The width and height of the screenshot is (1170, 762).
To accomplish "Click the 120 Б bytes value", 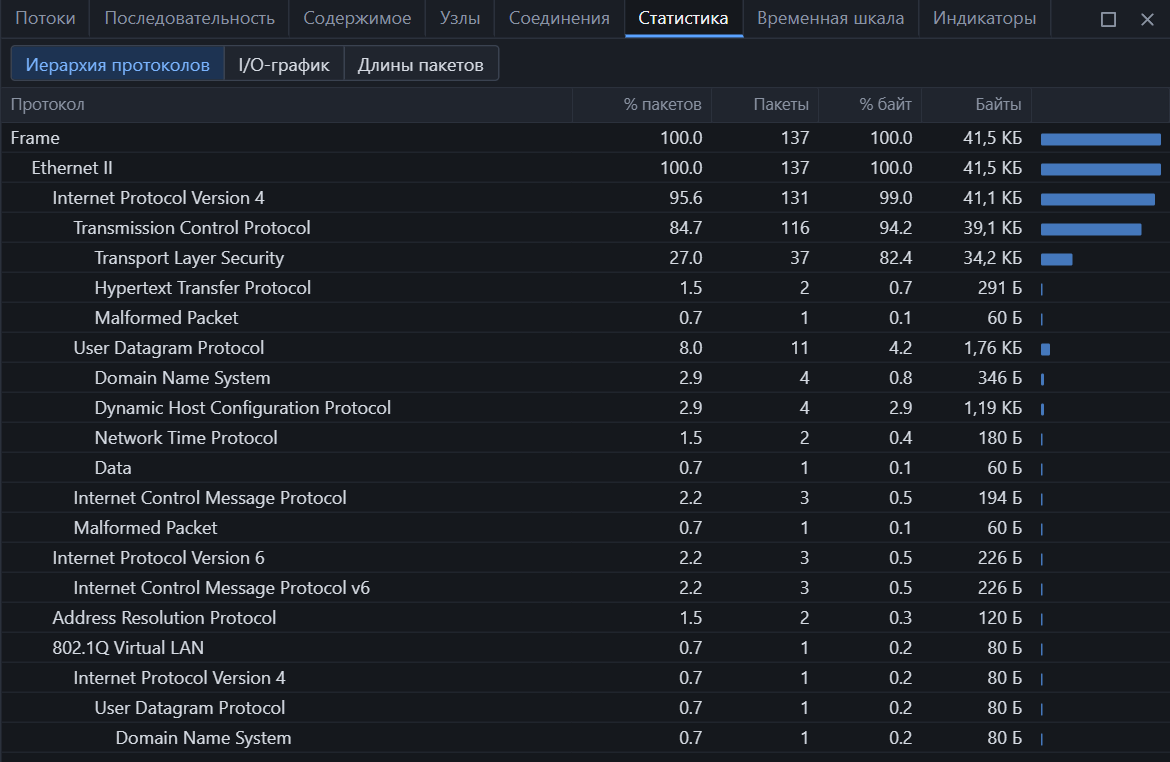I will tap(1000, 618).
